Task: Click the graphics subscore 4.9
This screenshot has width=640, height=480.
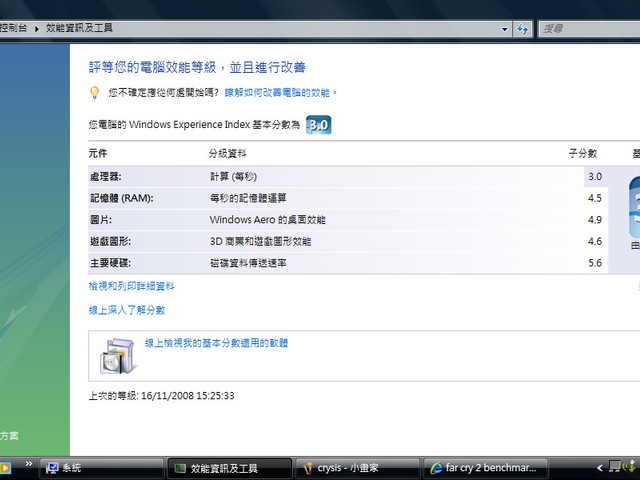Action: coord(595,220)
